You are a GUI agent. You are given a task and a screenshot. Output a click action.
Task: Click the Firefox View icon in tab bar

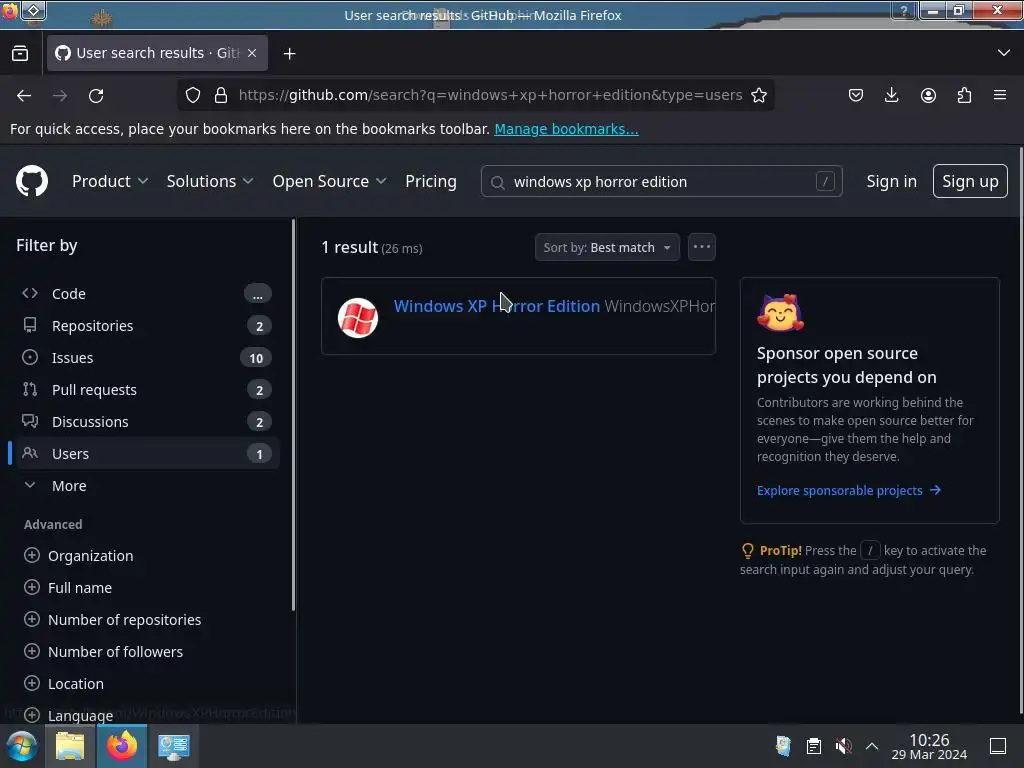tap(20, 53)
